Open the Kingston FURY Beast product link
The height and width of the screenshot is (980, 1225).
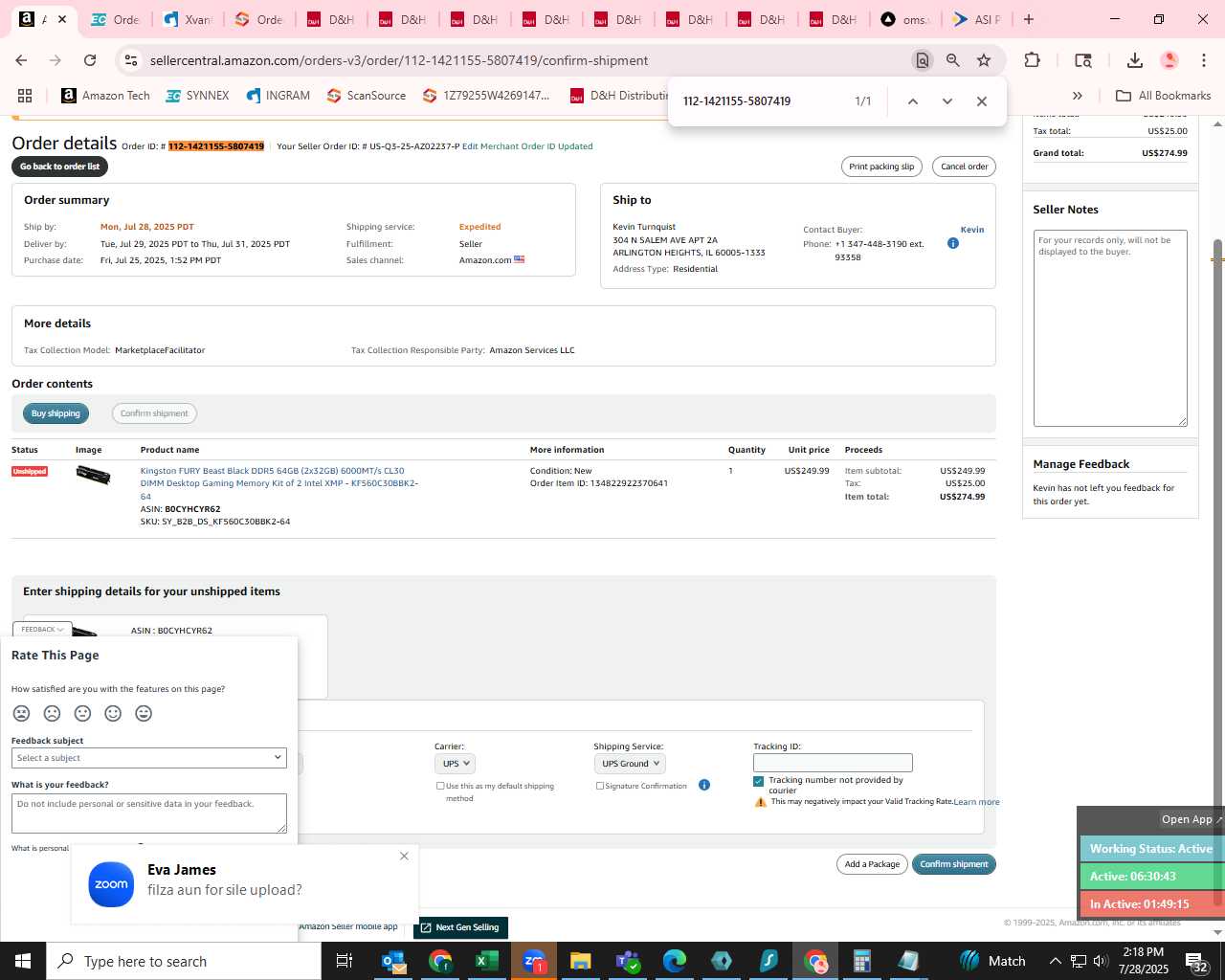279,483
